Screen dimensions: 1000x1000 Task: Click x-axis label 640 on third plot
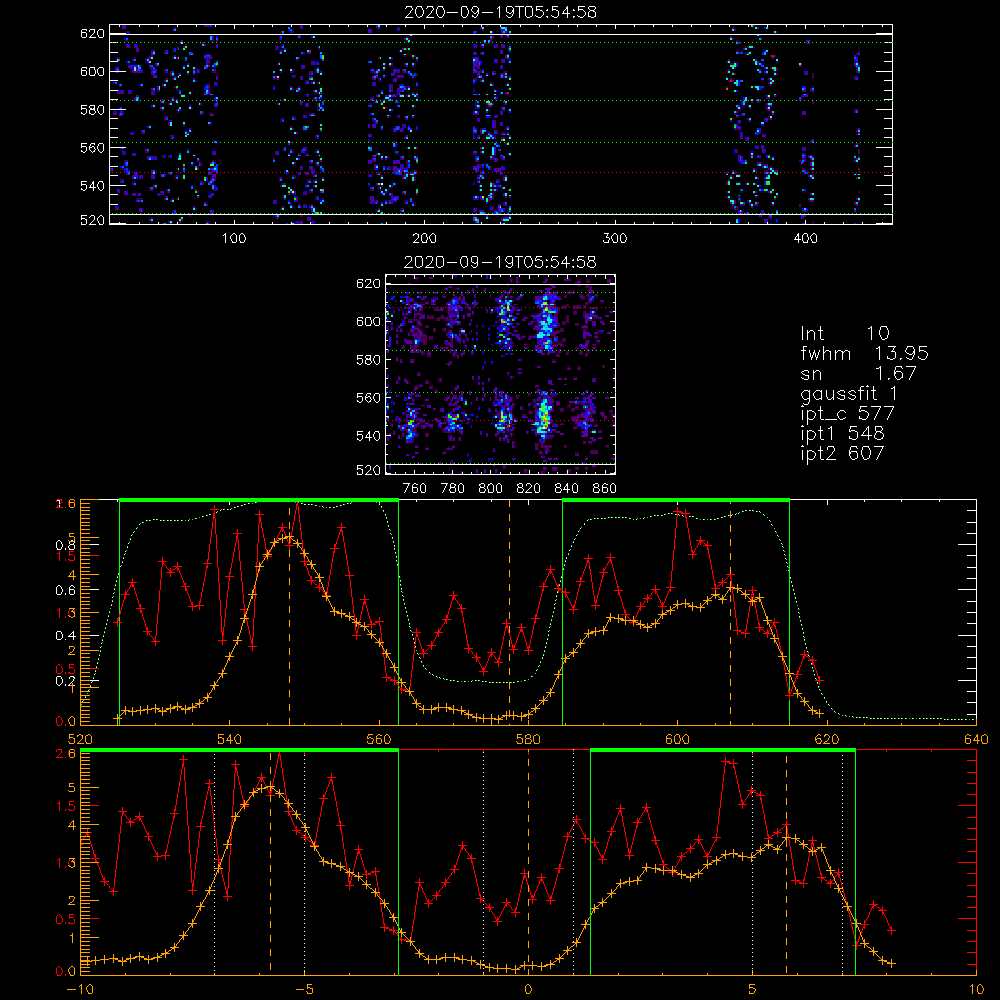(976, 740)
